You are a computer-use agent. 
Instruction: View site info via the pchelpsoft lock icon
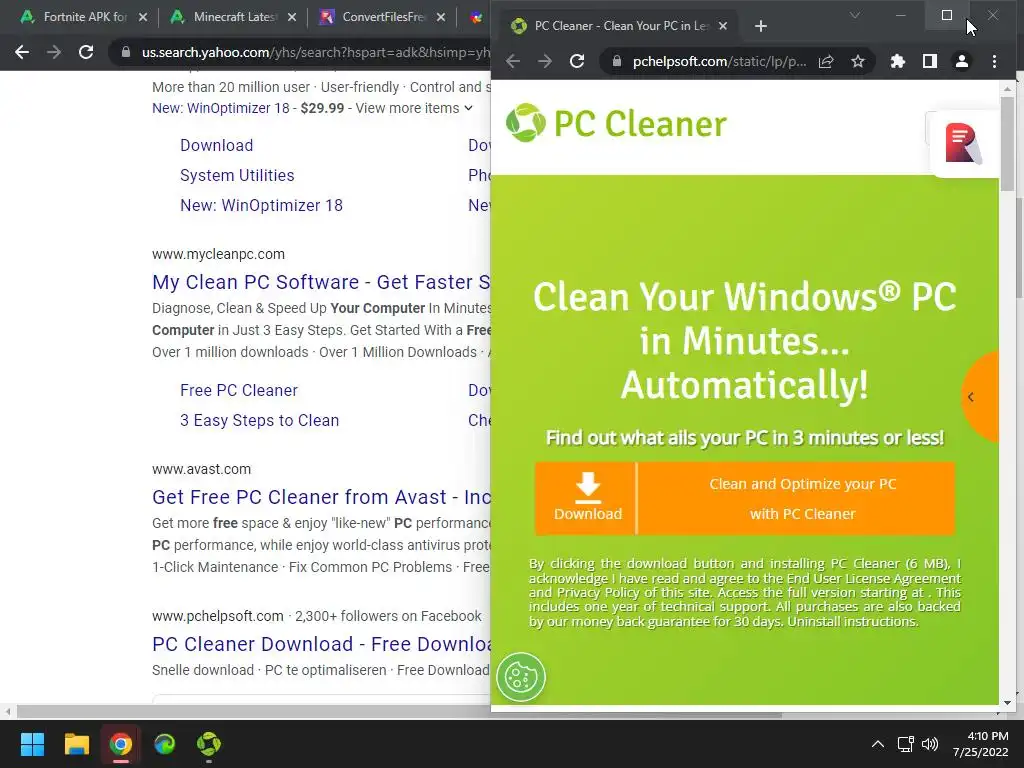pyautogui.click(x=616, y=61)
